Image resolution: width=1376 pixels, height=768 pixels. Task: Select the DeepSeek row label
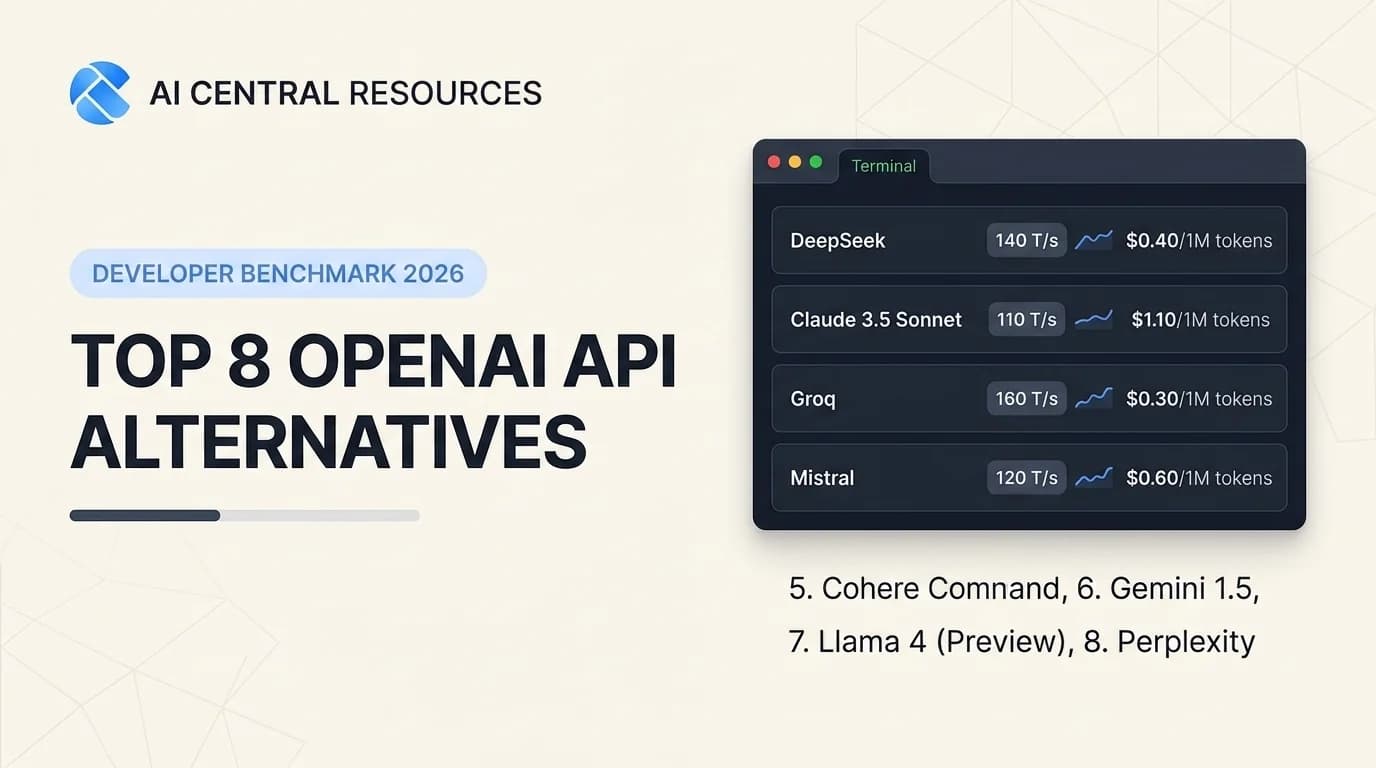click(838, 240)
